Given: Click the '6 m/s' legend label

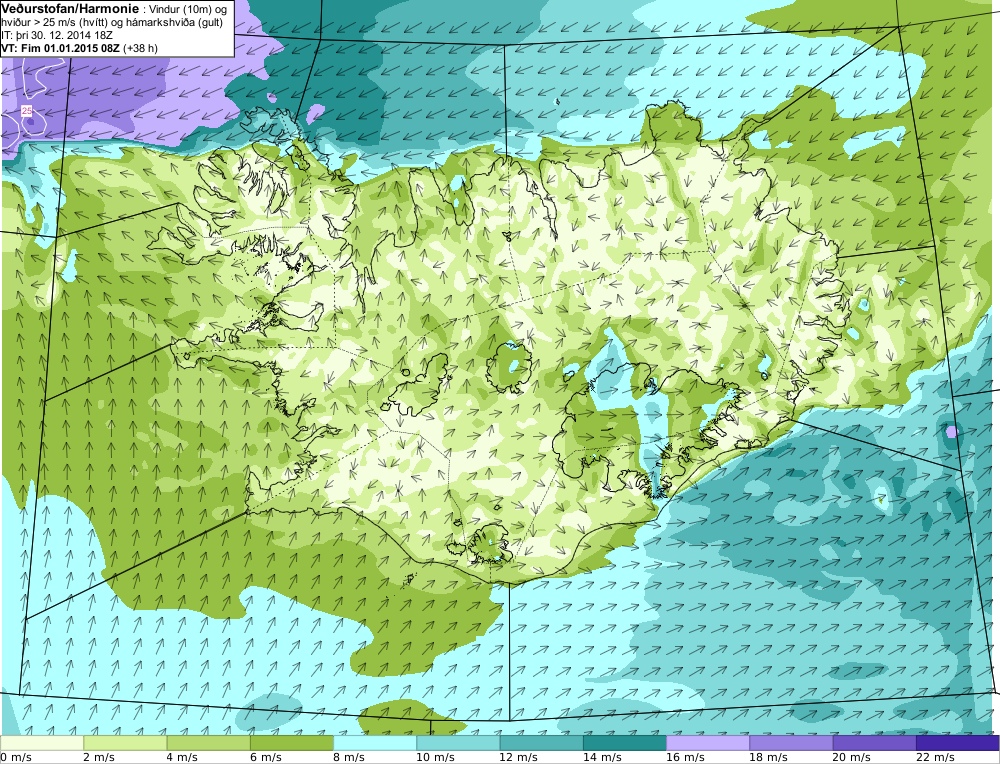Looking at the screenshot, I should pyautogui.click(x=266, y=757).
